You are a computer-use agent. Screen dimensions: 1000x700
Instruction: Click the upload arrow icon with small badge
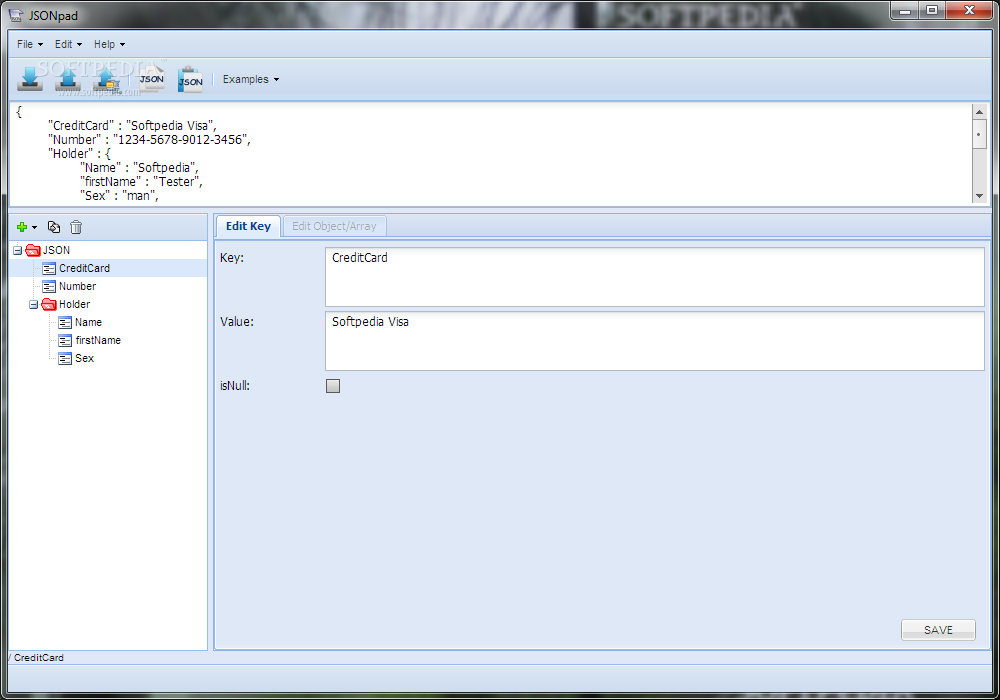coord(106,79)
